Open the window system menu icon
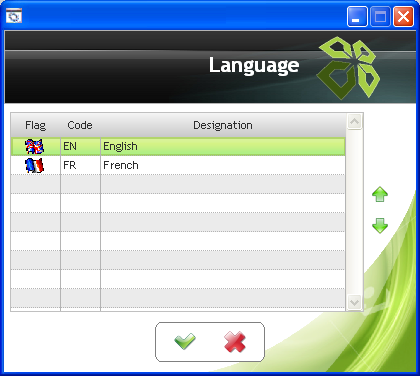 pyautogui.click(x=14, y=16)
